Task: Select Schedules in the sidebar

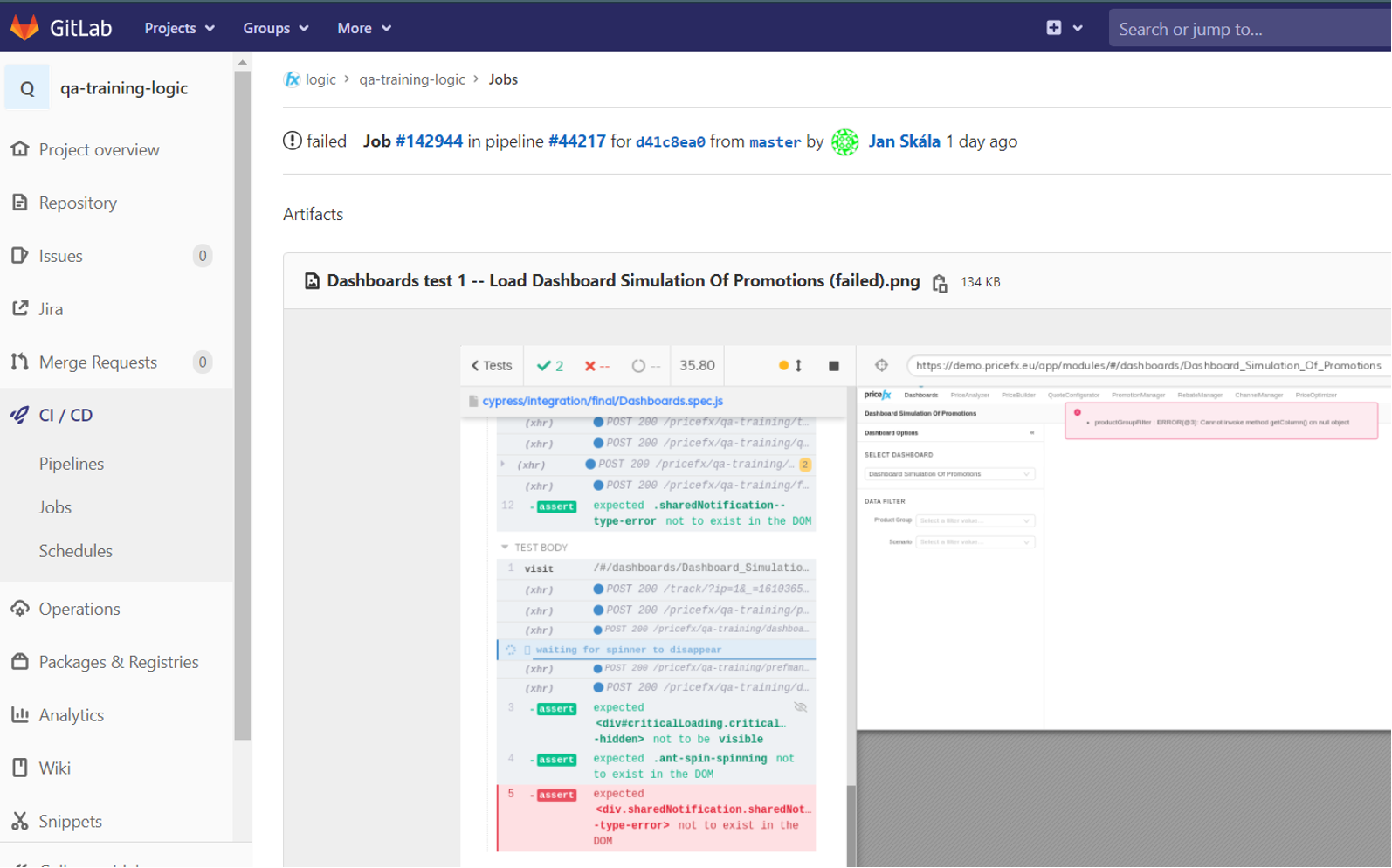Action: pyautogui.click(x=76, y=551)
